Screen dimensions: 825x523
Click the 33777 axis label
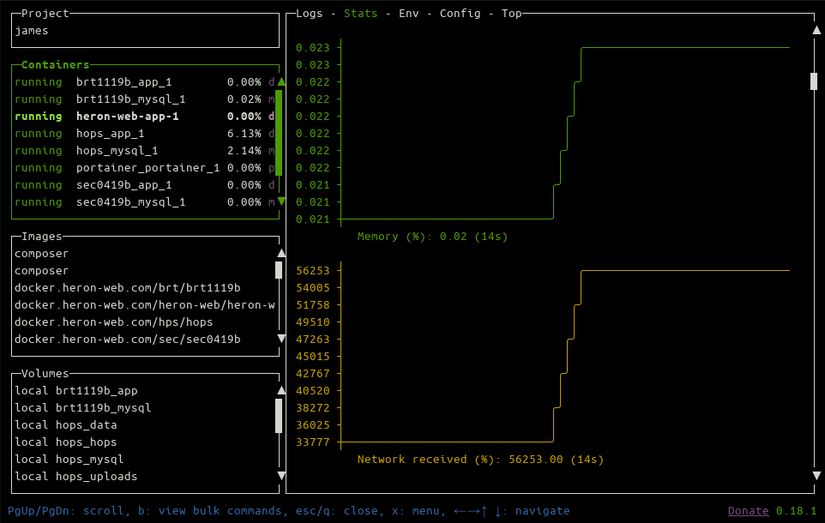(x=313, y=442)
